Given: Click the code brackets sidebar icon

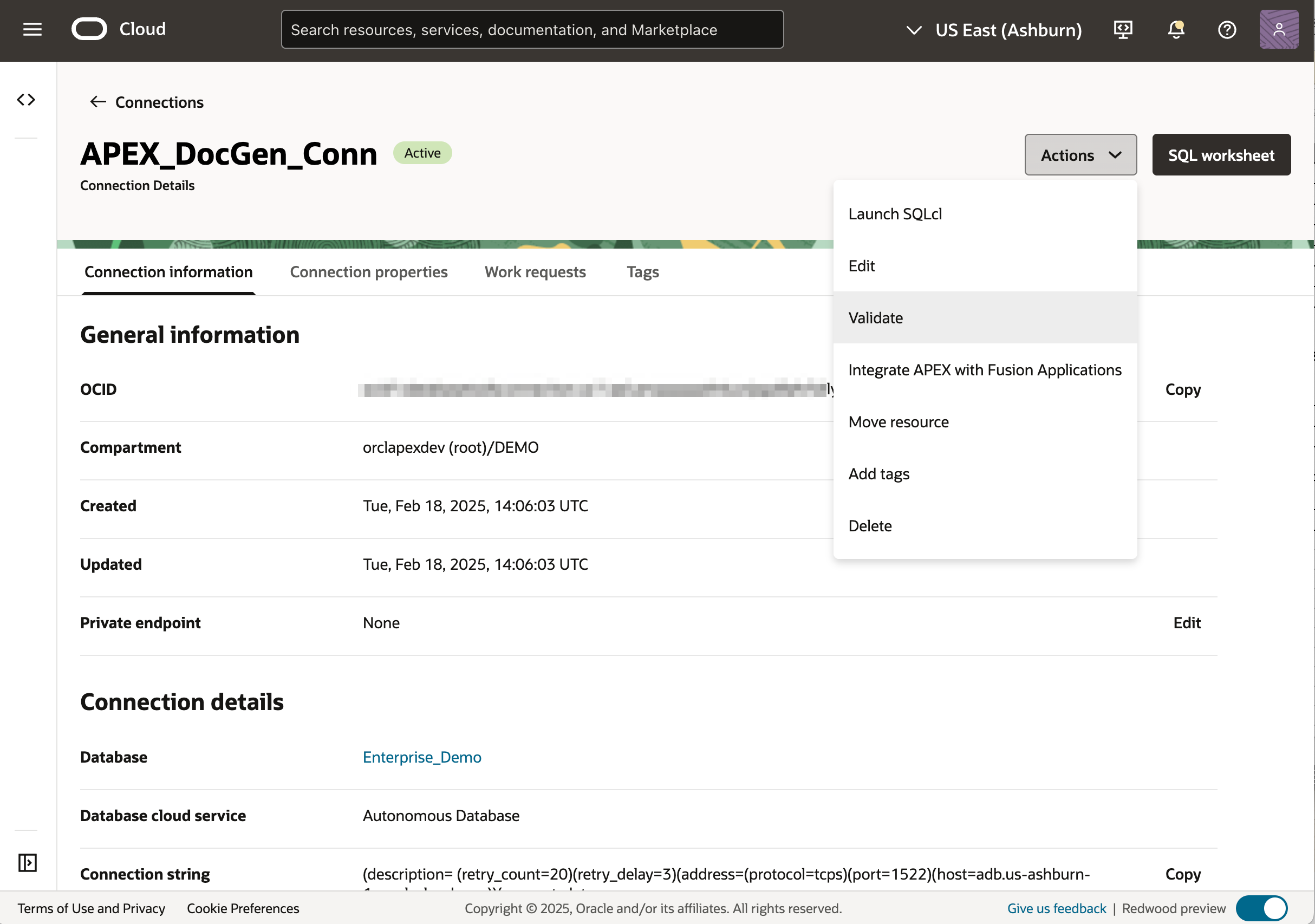Looking at the screenshot, I should pos(27,100).
